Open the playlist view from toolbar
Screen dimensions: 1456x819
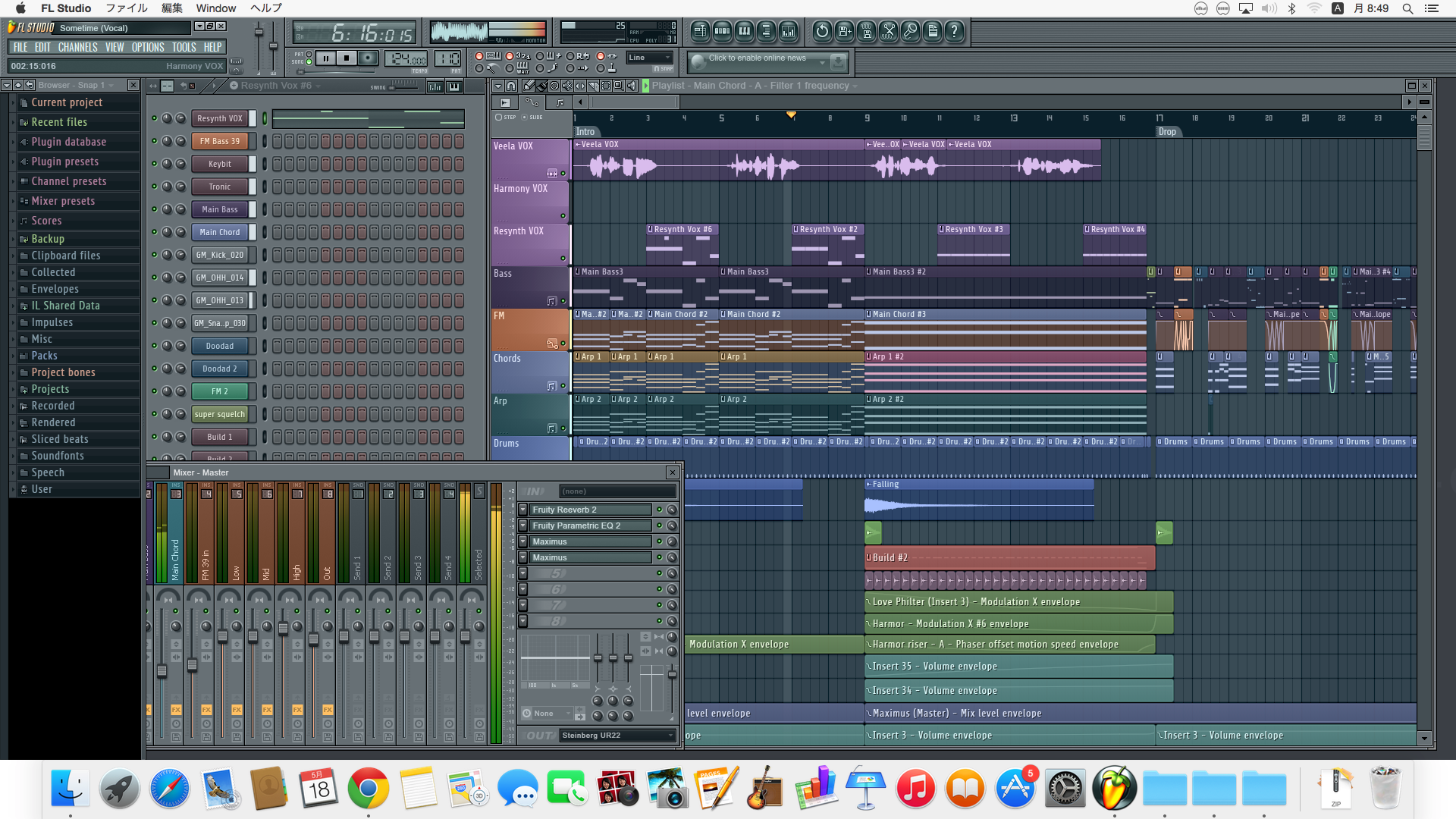click(700, 31)
